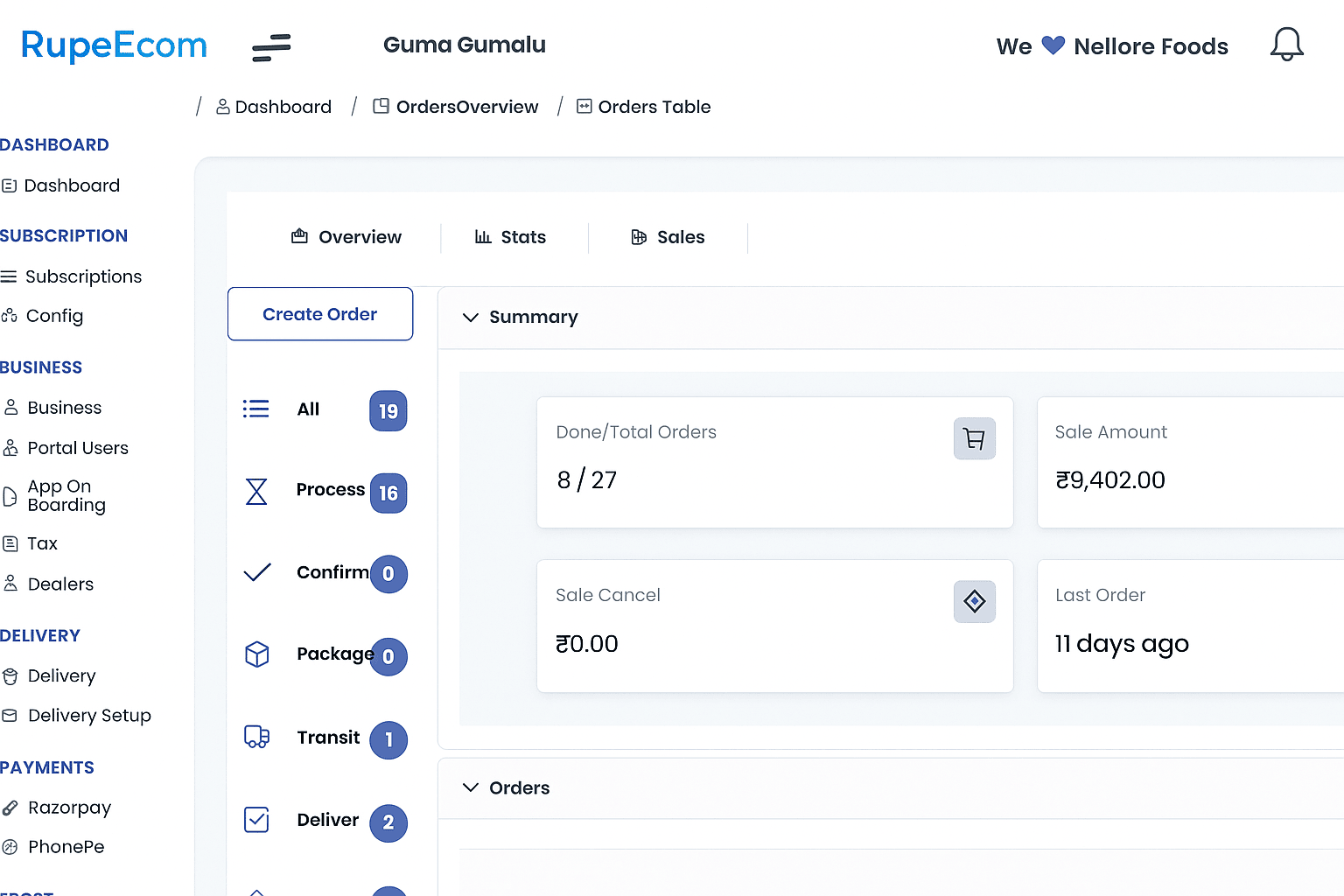Click the Guma Gumalu title text
1344x896 pixels.
[x=465, y=44]
